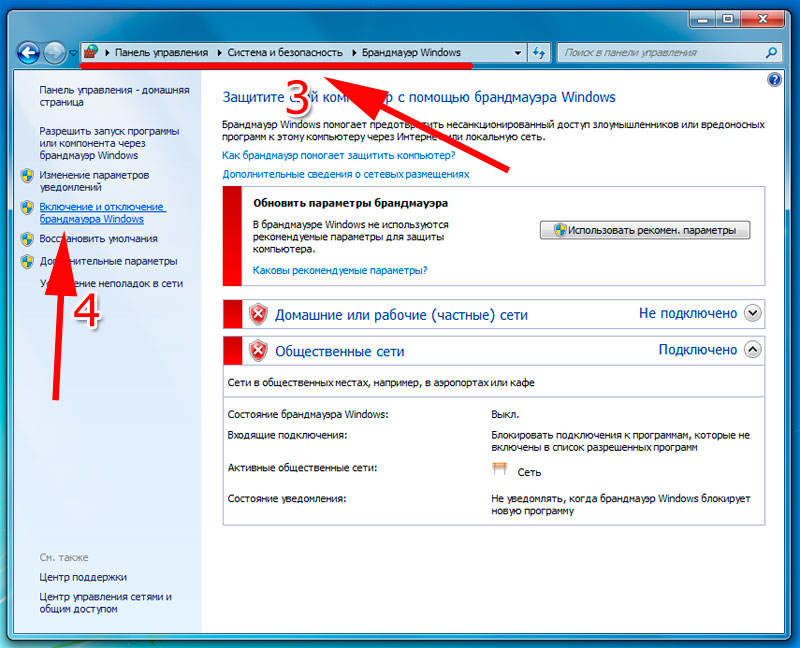Select 'Брандмауэр Windows' breadcrumb
Image resolution: width=800 pixels, height=648 pixels.
click(x=411, y=53)
